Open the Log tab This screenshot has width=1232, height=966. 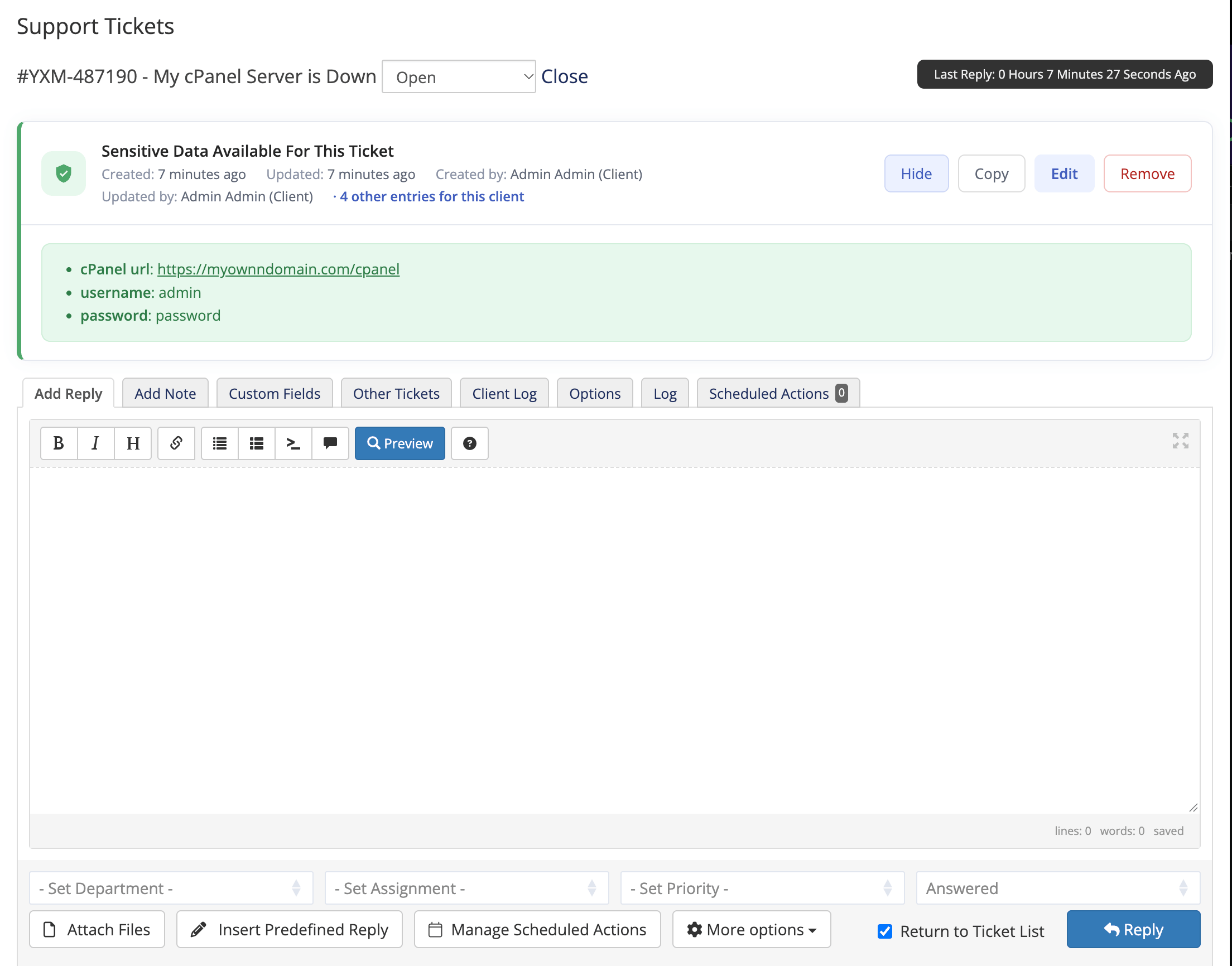coord(665,393)
